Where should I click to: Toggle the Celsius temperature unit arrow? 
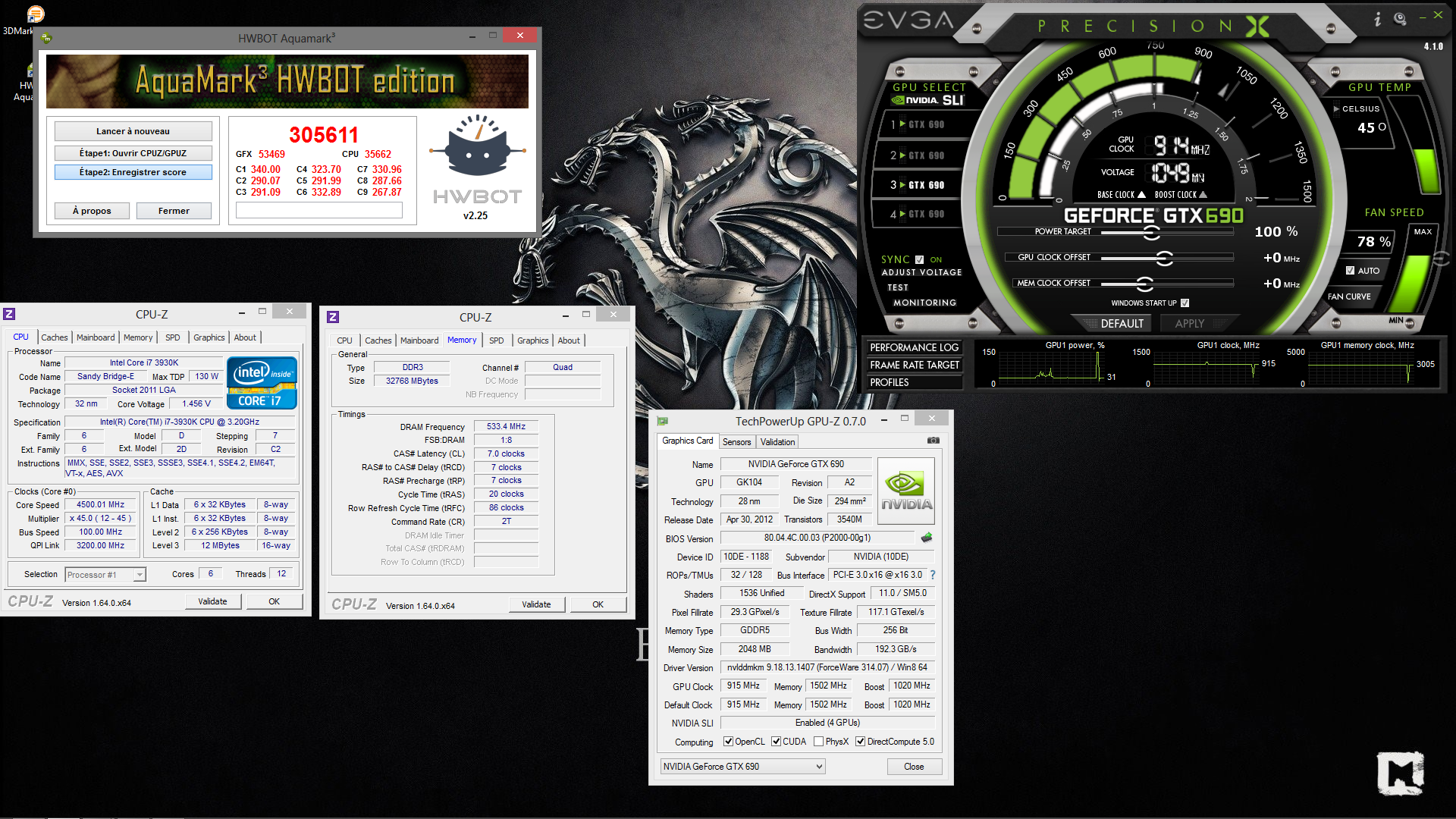(x=1336, y=109)
